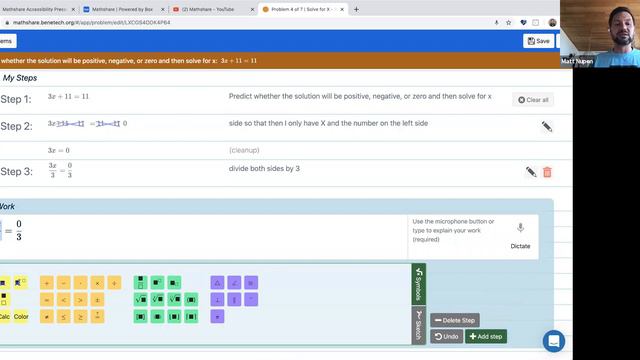The height and width of the screenshot is (360, 640).
Task: Edit Step 2 with pencil icon
Action: click(x=547, y=127)
